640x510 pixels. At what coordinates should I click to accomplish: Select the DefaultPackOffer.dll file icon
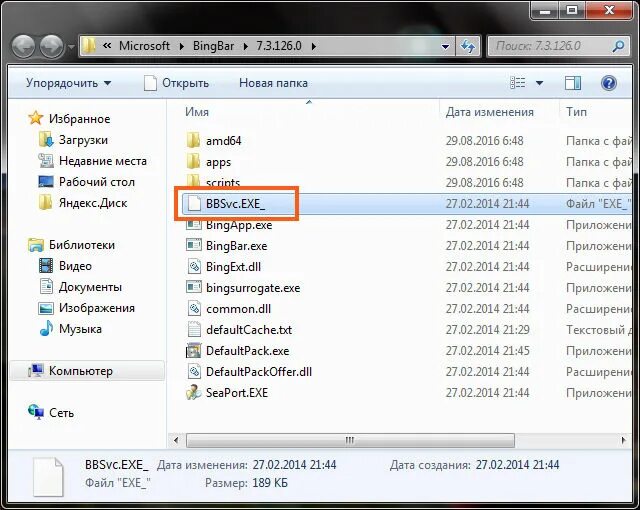pyautogui.click(x=194, y=372)
